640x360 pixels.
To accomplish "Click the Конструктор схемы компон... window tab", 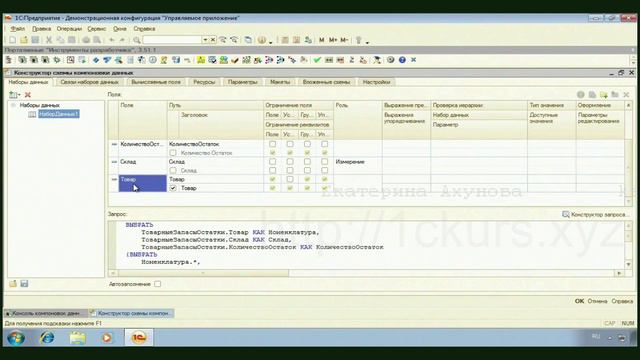I will (x=131, y=313).
